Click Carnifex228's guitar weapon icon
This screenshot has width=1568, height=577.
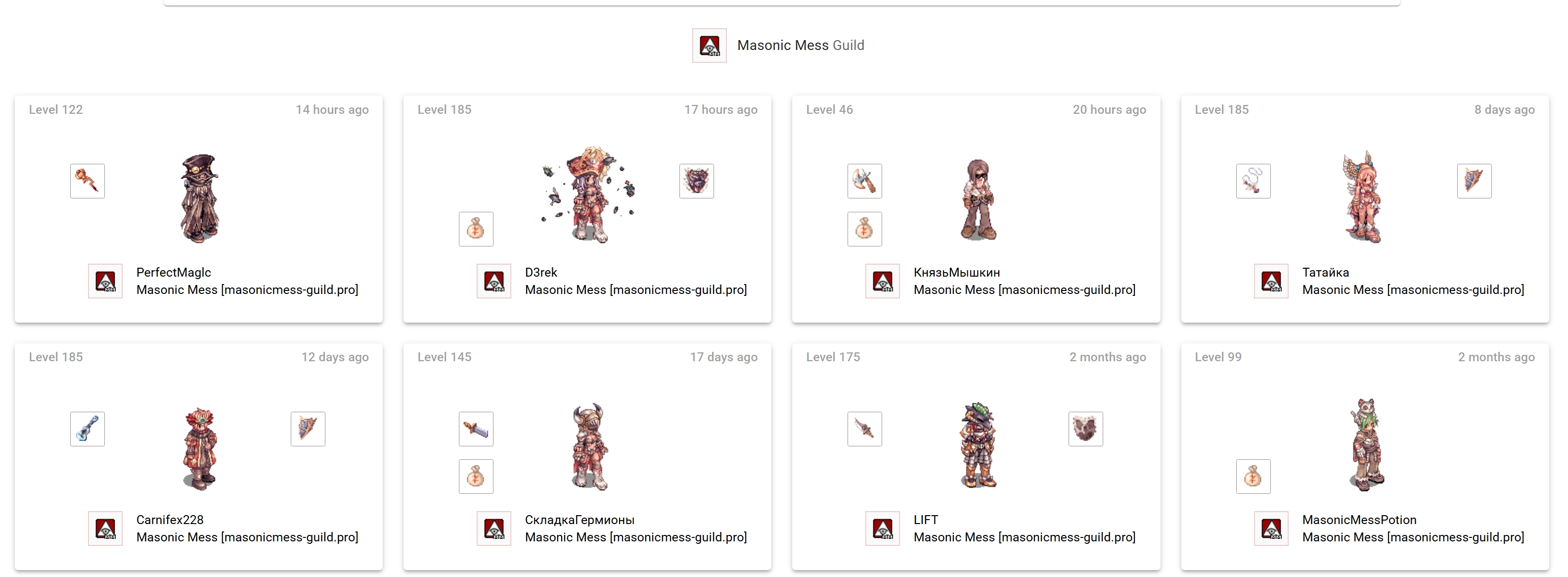(x=87, y=429)
